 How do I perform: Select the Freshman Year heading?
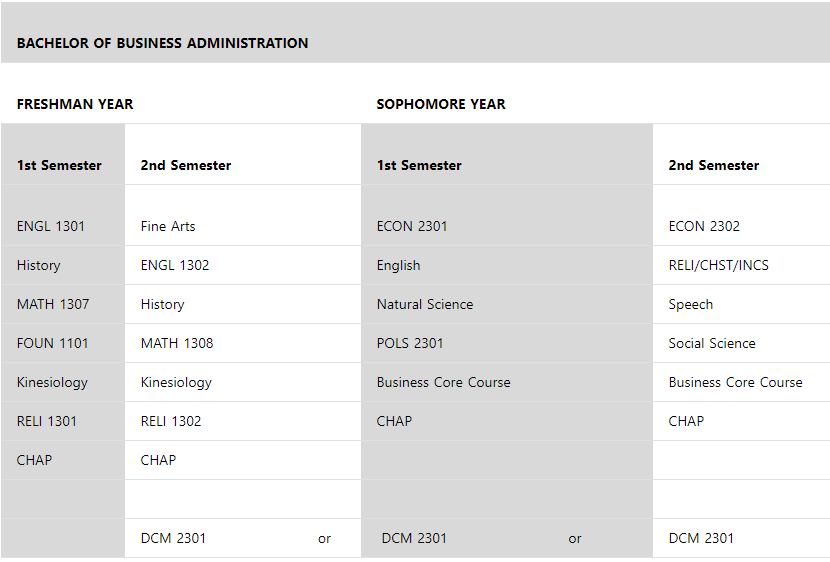[75, 104]
